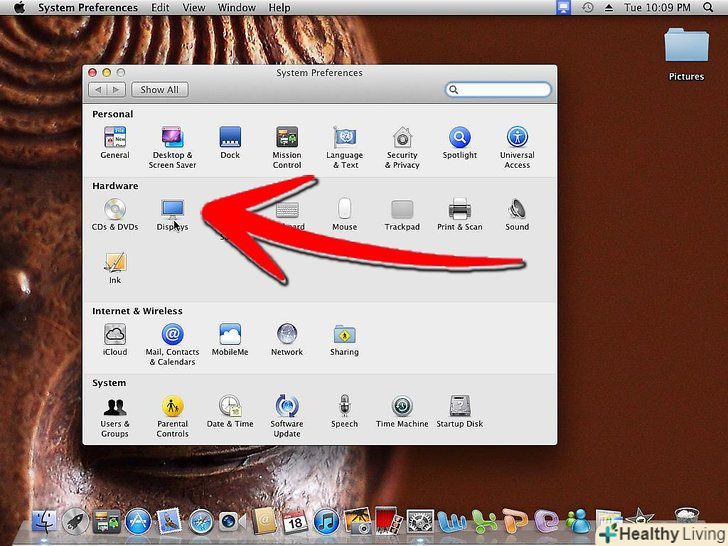Click the clock showing Tue 10:09 PM
This screenshot has height=546, width=728.
[x=657, y=7]
